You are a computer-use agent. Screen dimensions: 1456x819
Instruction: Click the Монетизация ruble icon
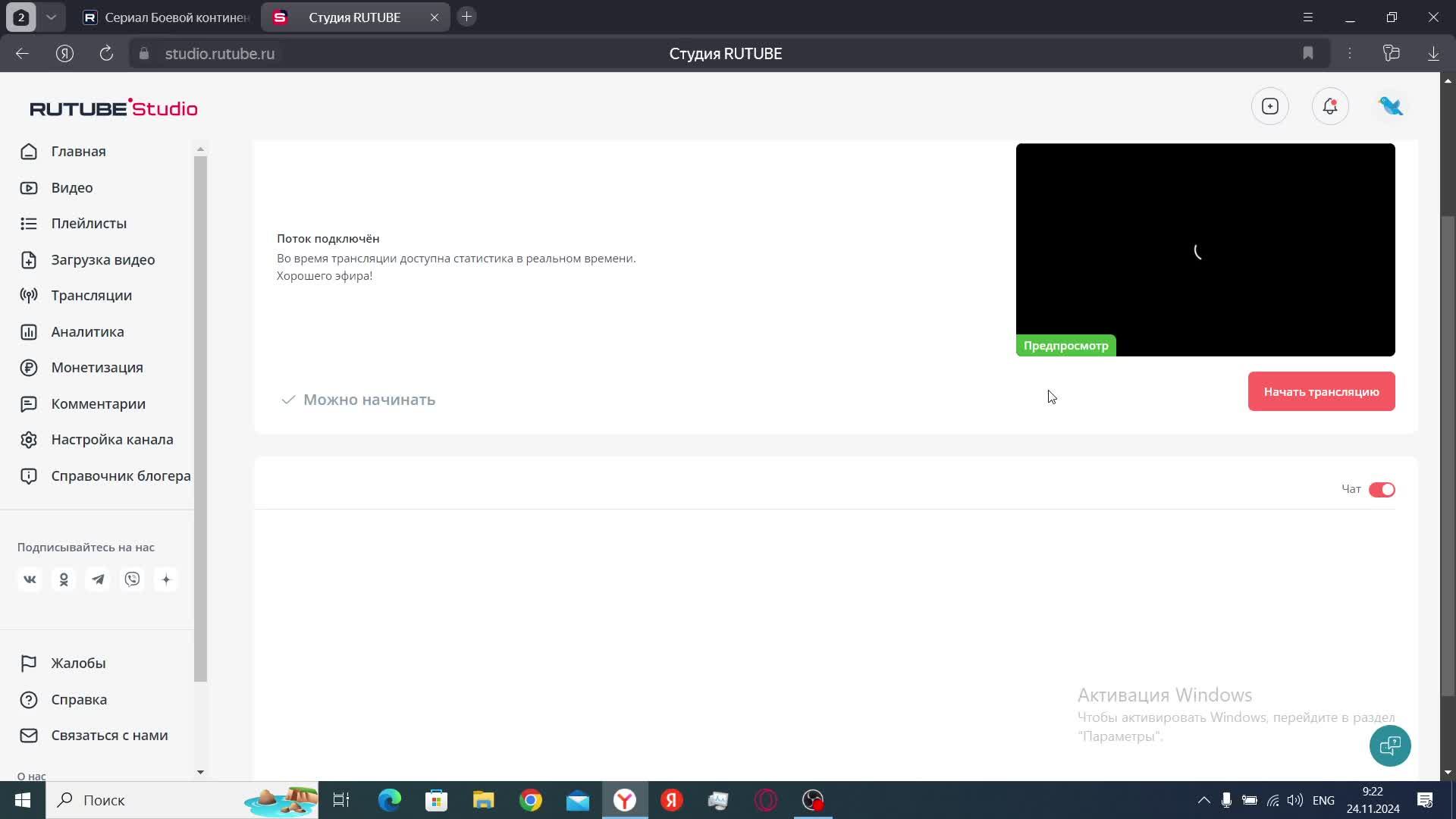tap(29, 368)
